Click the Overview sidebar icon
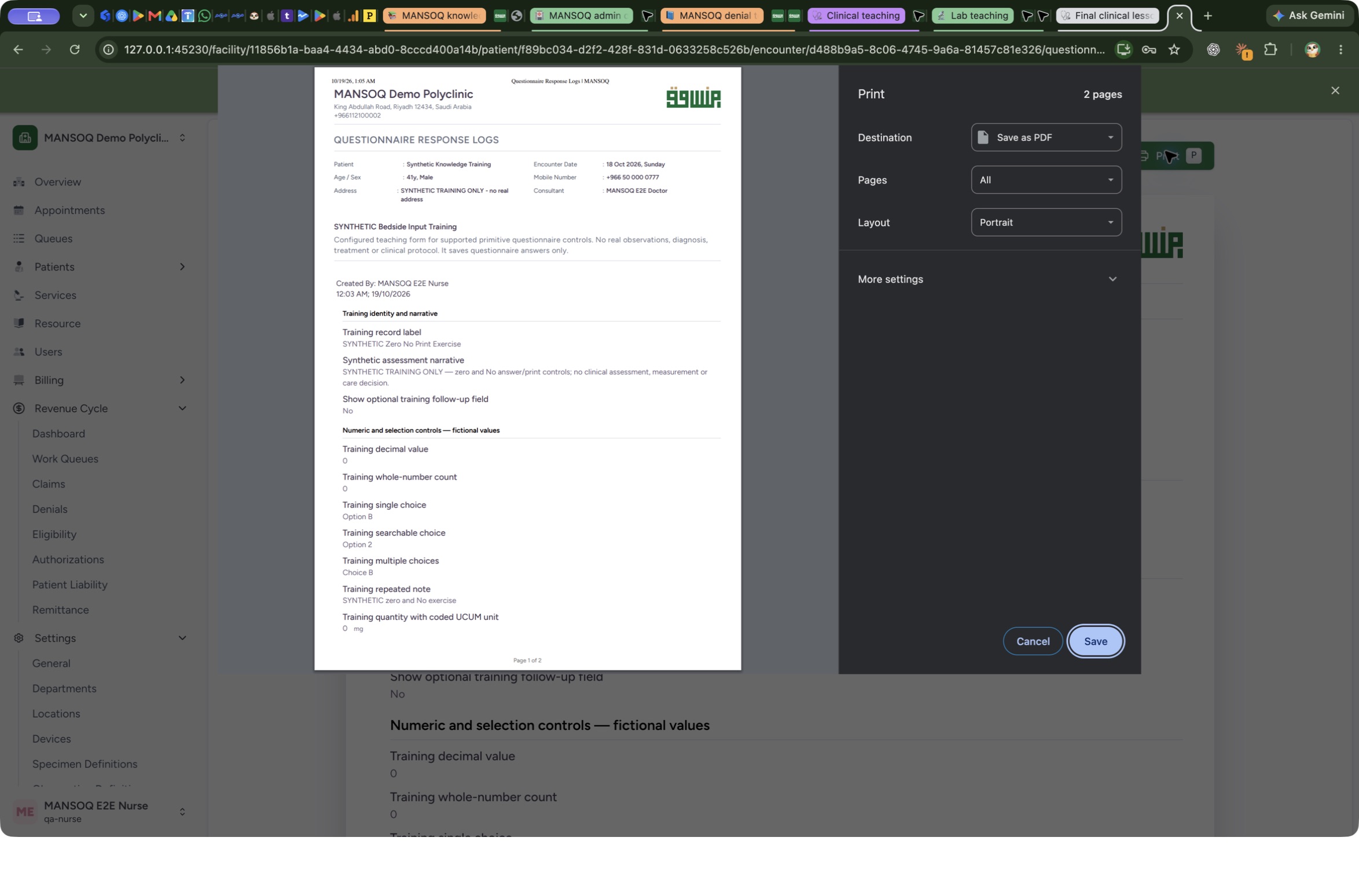Image resolution: width=1359 pixels, height=896 pixels. tap(19, 182)
